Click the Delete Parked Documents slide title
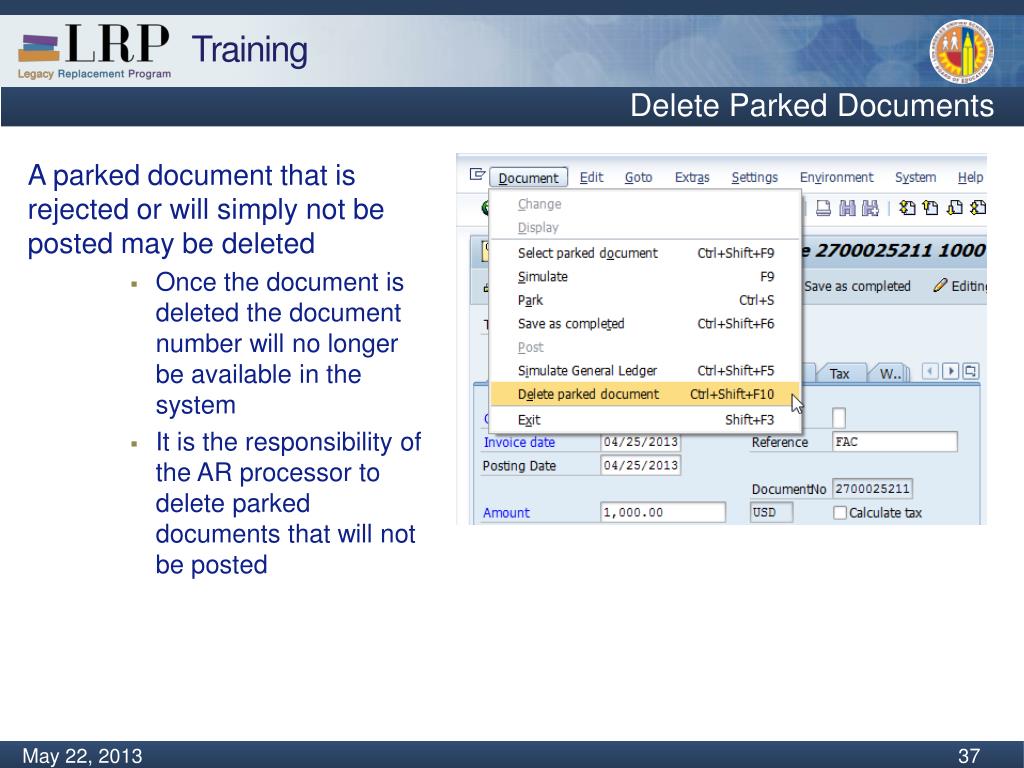 (812, 105)
